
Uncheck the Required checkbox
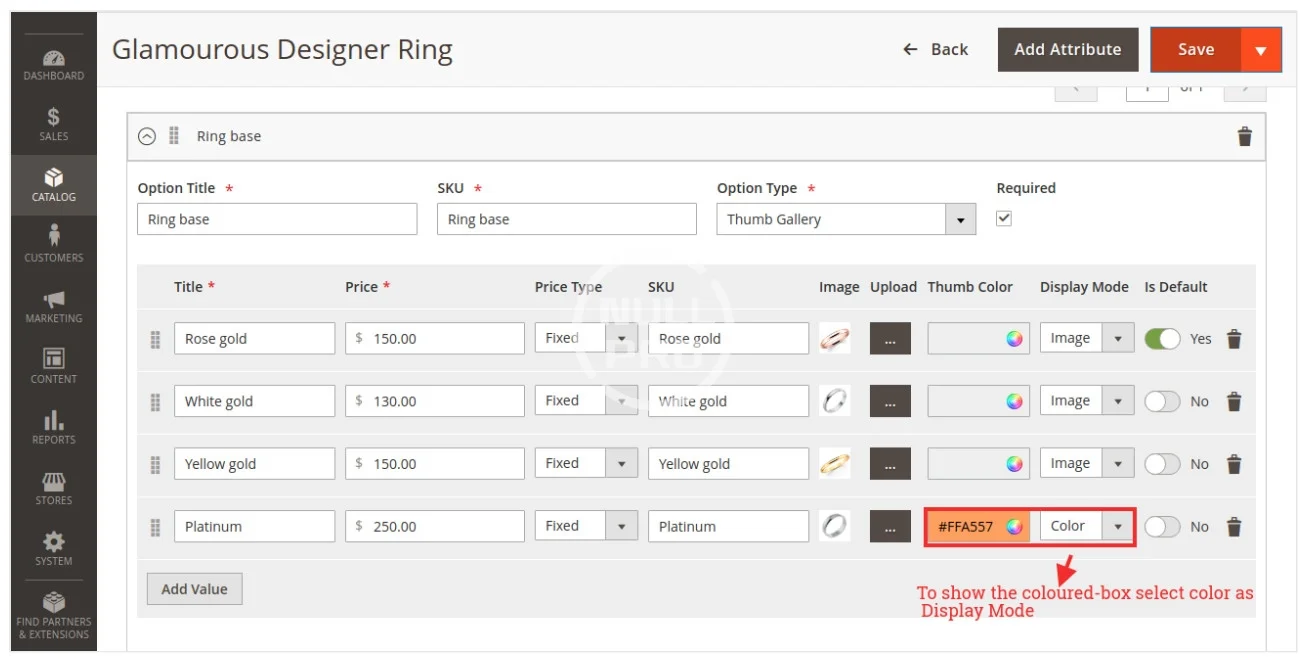pos(1004,219)
